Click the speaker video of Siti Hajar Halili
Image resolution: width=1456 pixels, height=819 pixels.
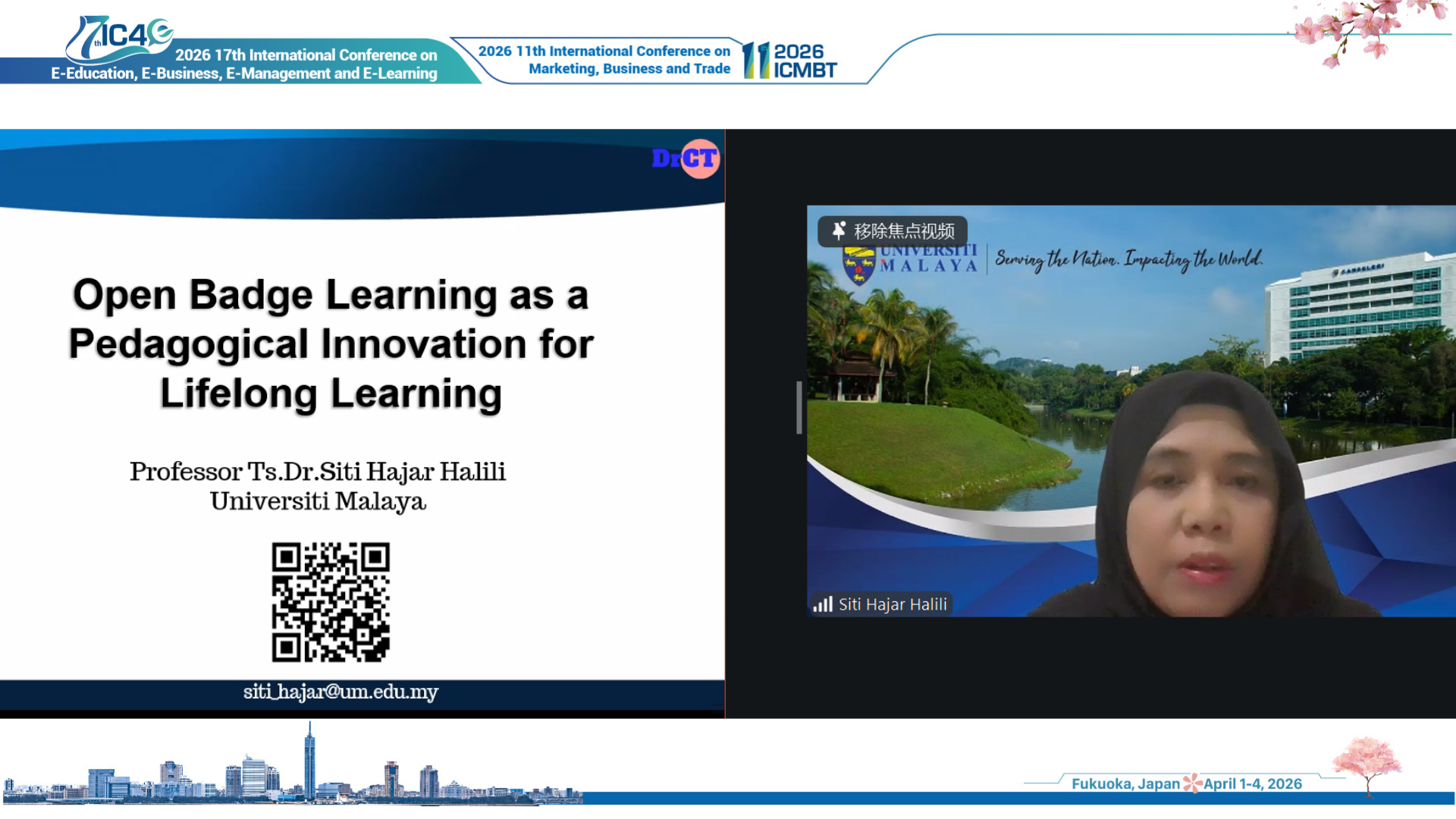coord(1131,411)
